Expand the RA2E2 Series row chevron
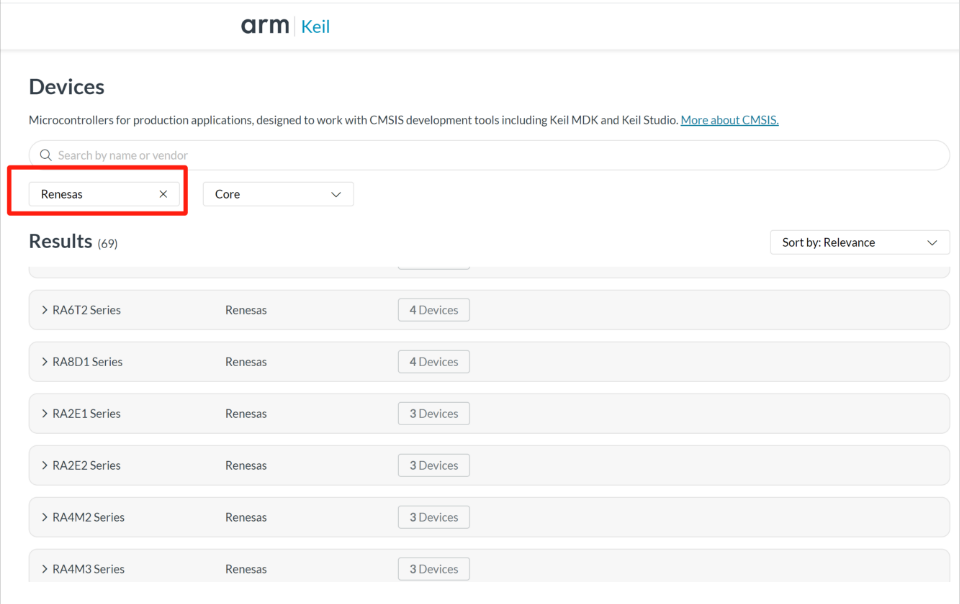Image resolution: width=960 pixels, height=604 pixels. 44,465
